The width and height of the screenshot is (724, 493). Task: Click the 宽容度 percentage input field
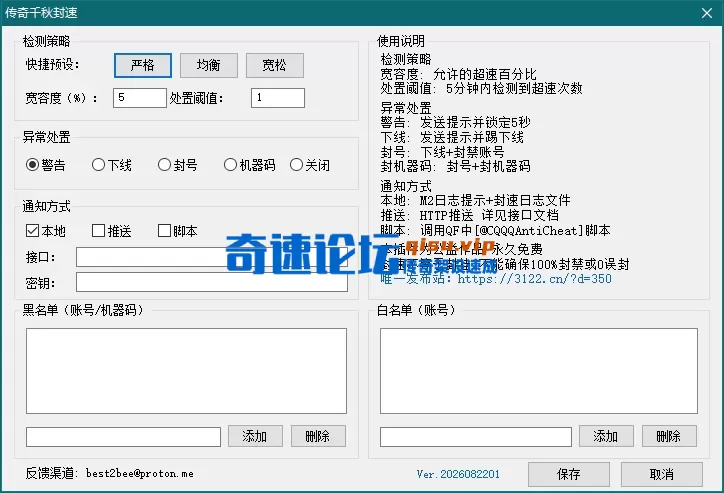pos(139,98)
